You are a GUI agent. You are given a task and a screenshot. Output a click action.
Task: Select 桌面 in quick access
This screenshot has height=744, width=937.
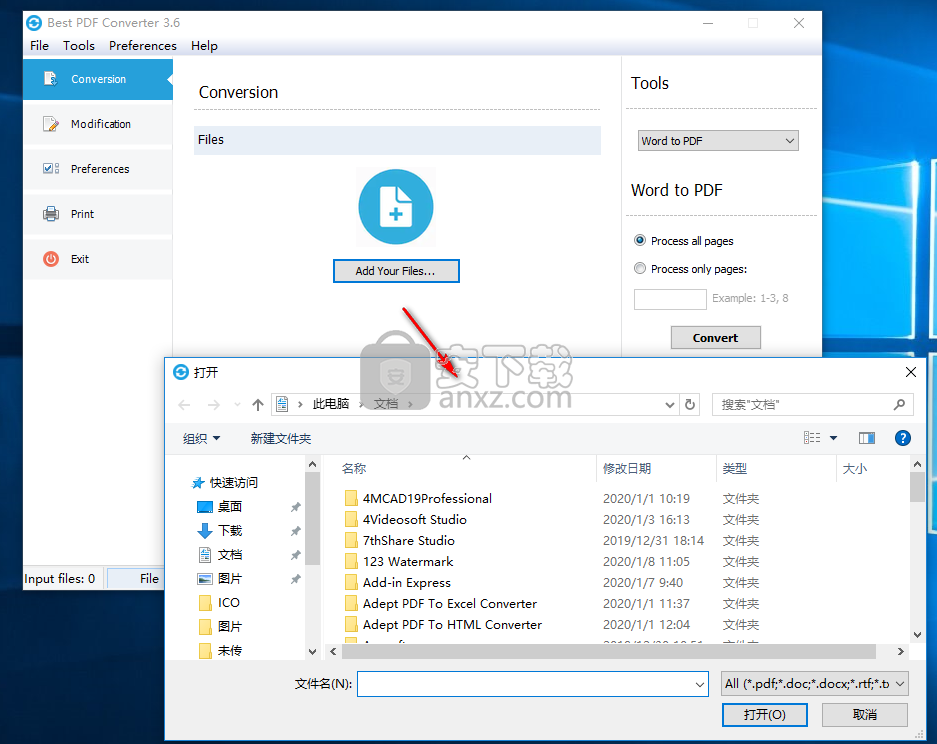[x=229, y=507]
